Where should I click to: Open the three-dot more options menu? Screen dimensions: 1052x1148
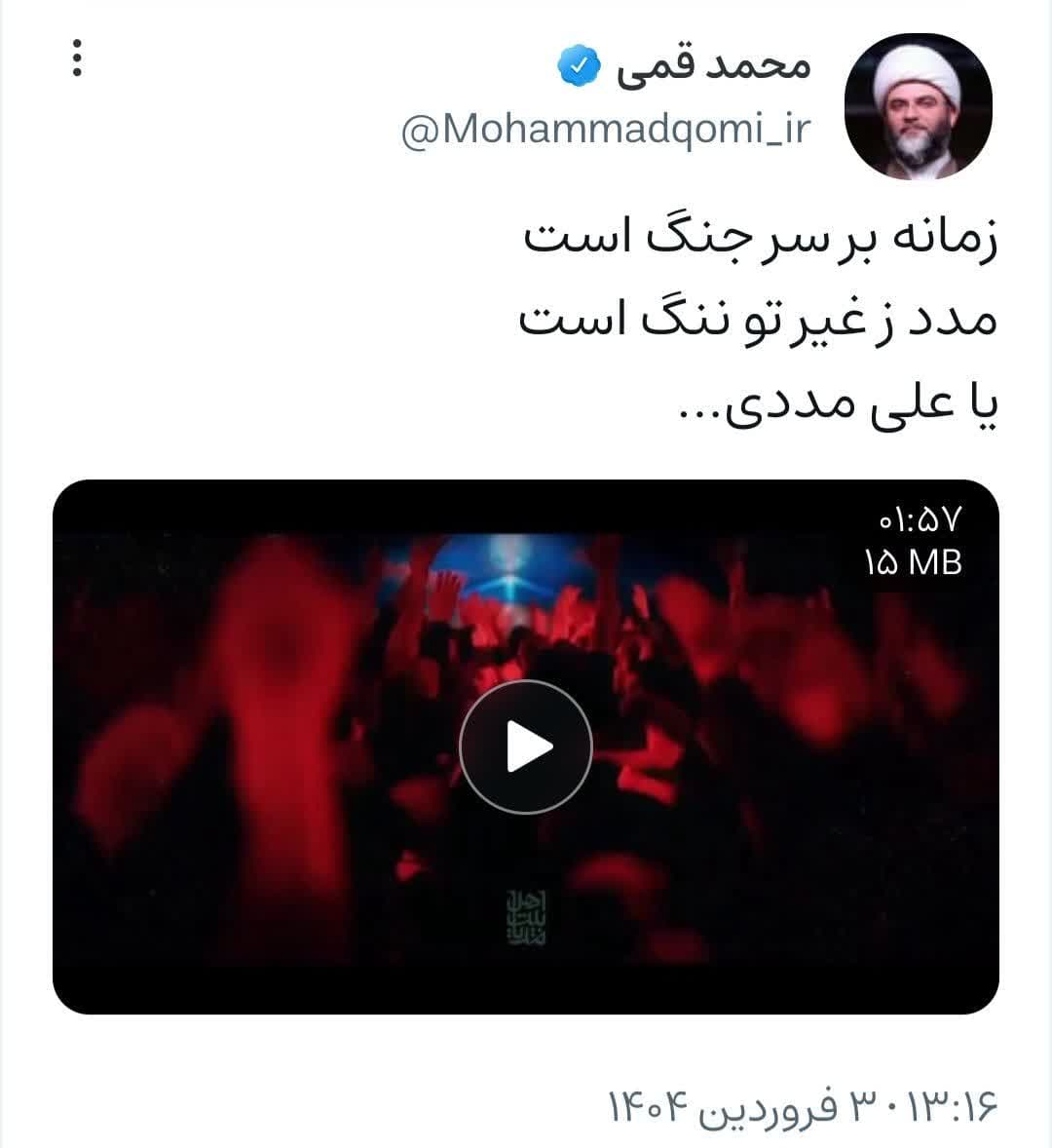pos(77,57)
